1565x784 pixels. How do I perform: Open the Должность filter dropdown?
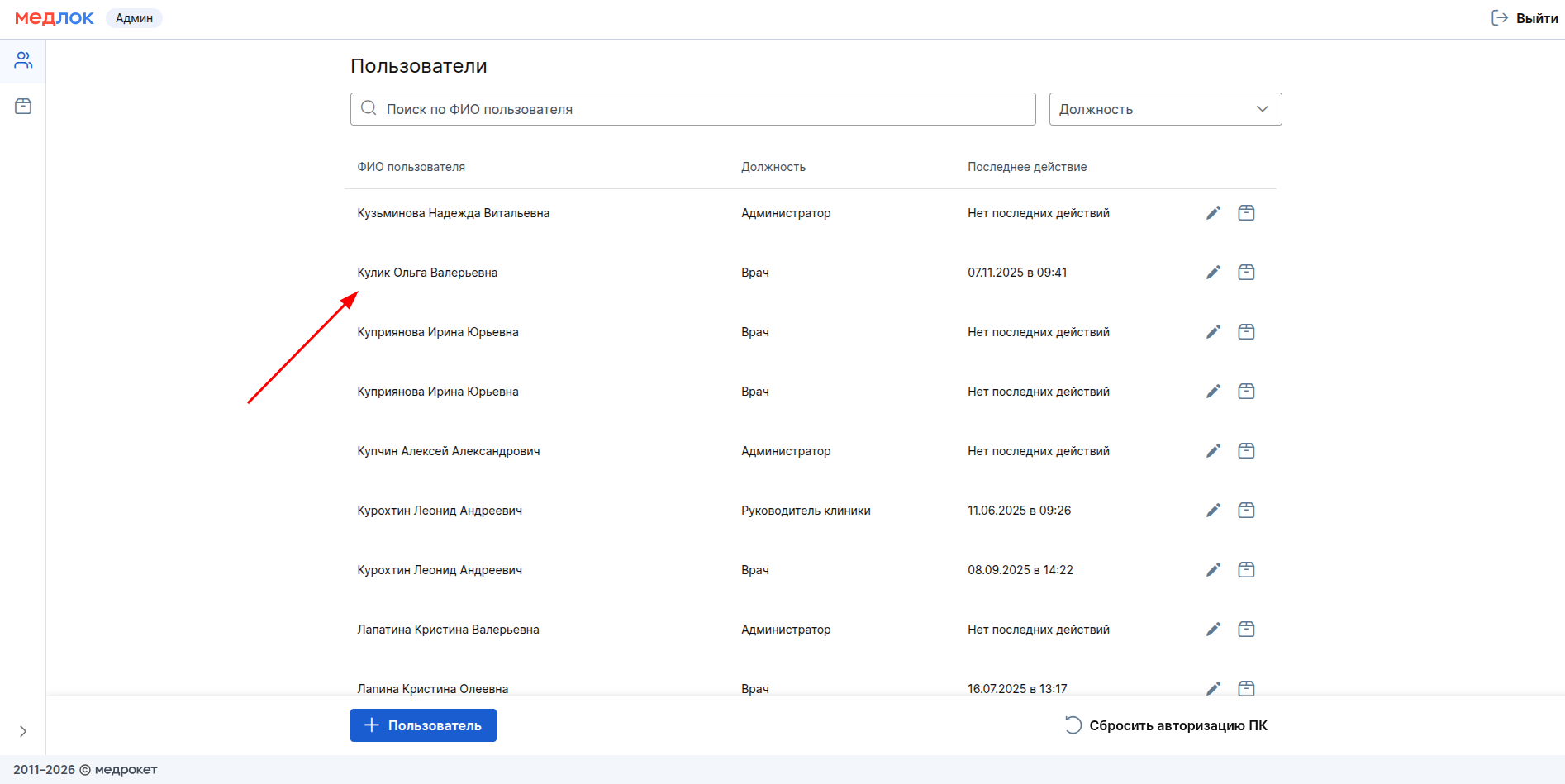1164,109
